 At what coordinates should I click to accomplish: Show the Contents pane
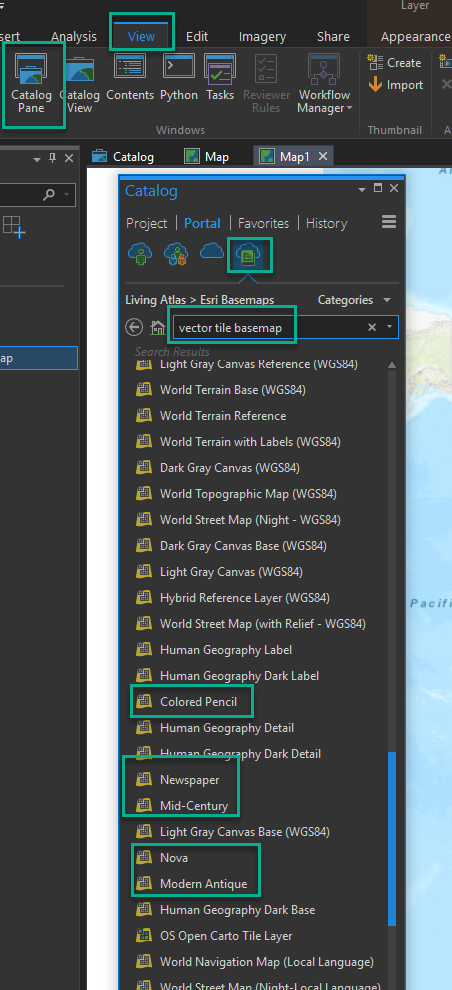click(130, 78)
